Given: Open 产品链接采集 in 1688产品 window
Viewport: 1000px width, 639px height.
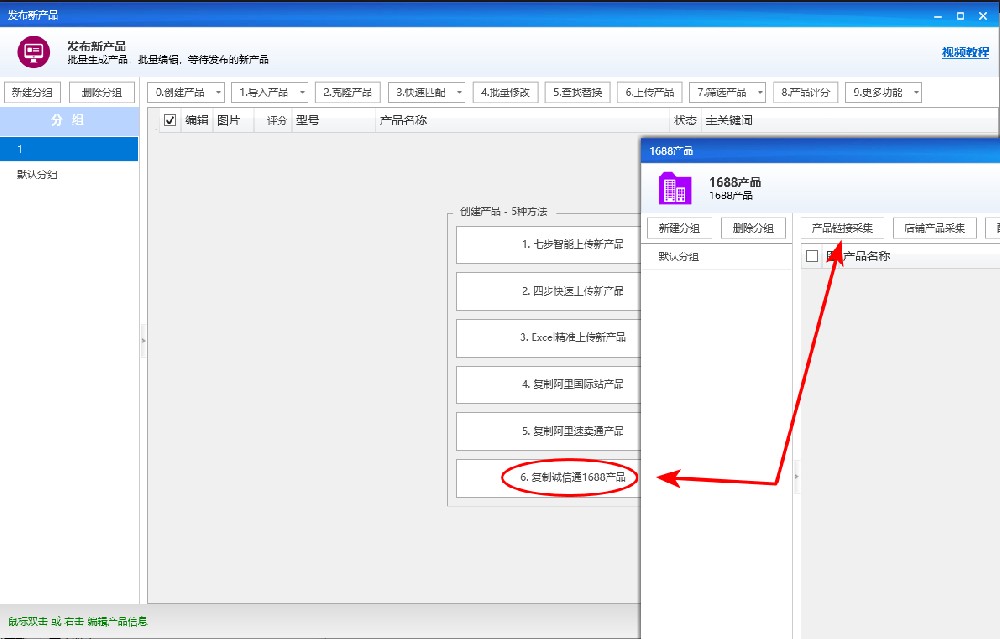Looking at the screenshot, I should 842,228.
